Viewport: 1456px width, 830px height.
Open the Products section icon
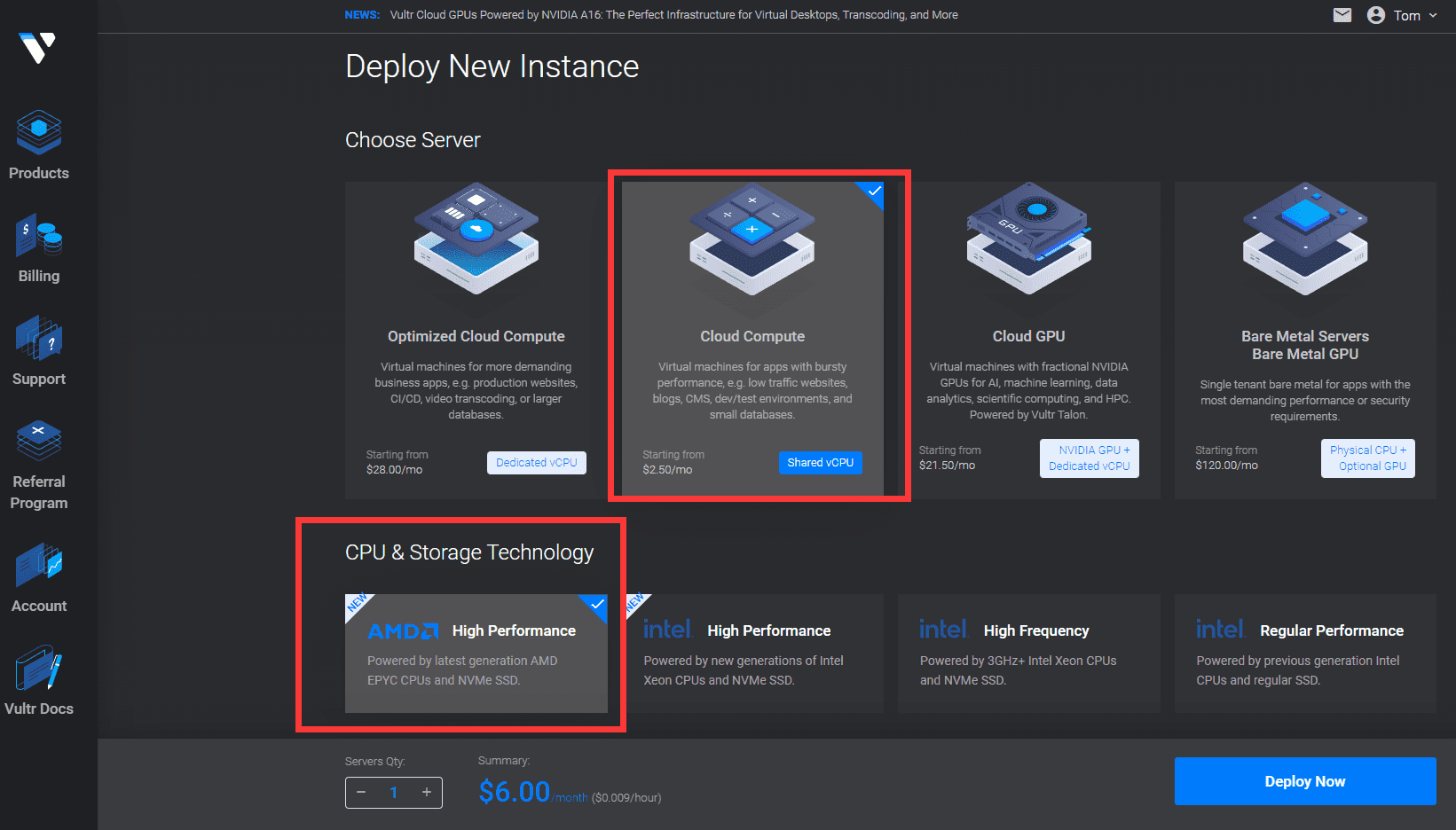tap(39, 132)
